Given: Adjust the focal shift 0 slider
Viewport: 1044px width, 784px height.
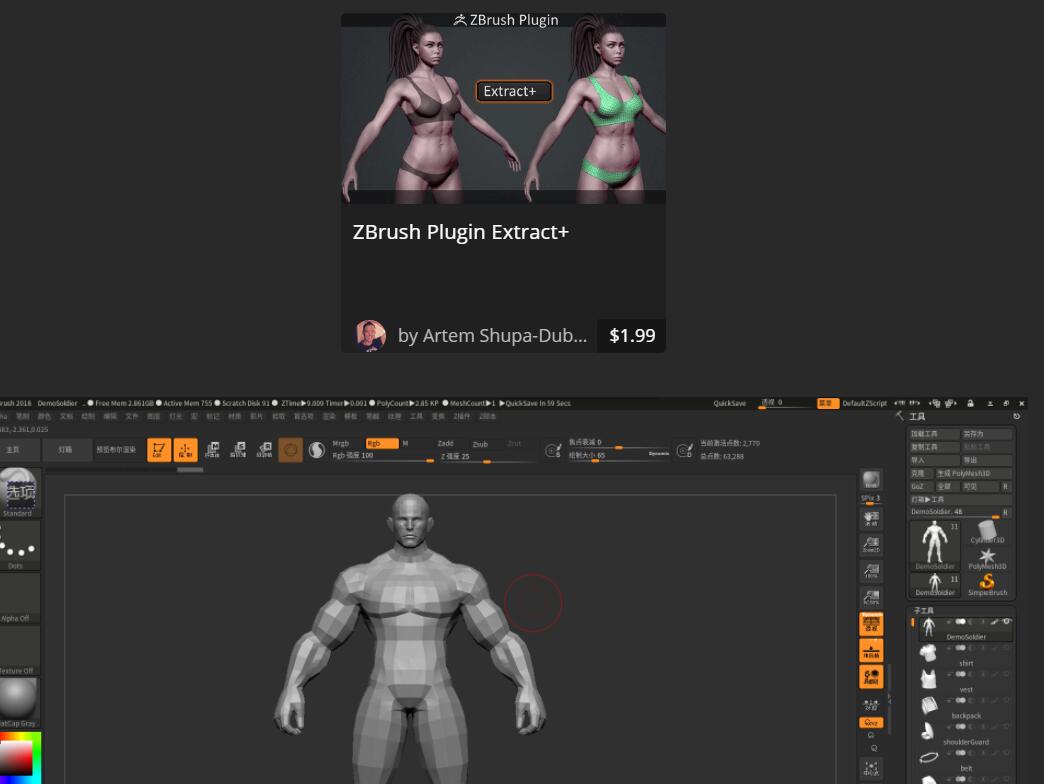Looking at the screenshot, I should pos(618,443).
